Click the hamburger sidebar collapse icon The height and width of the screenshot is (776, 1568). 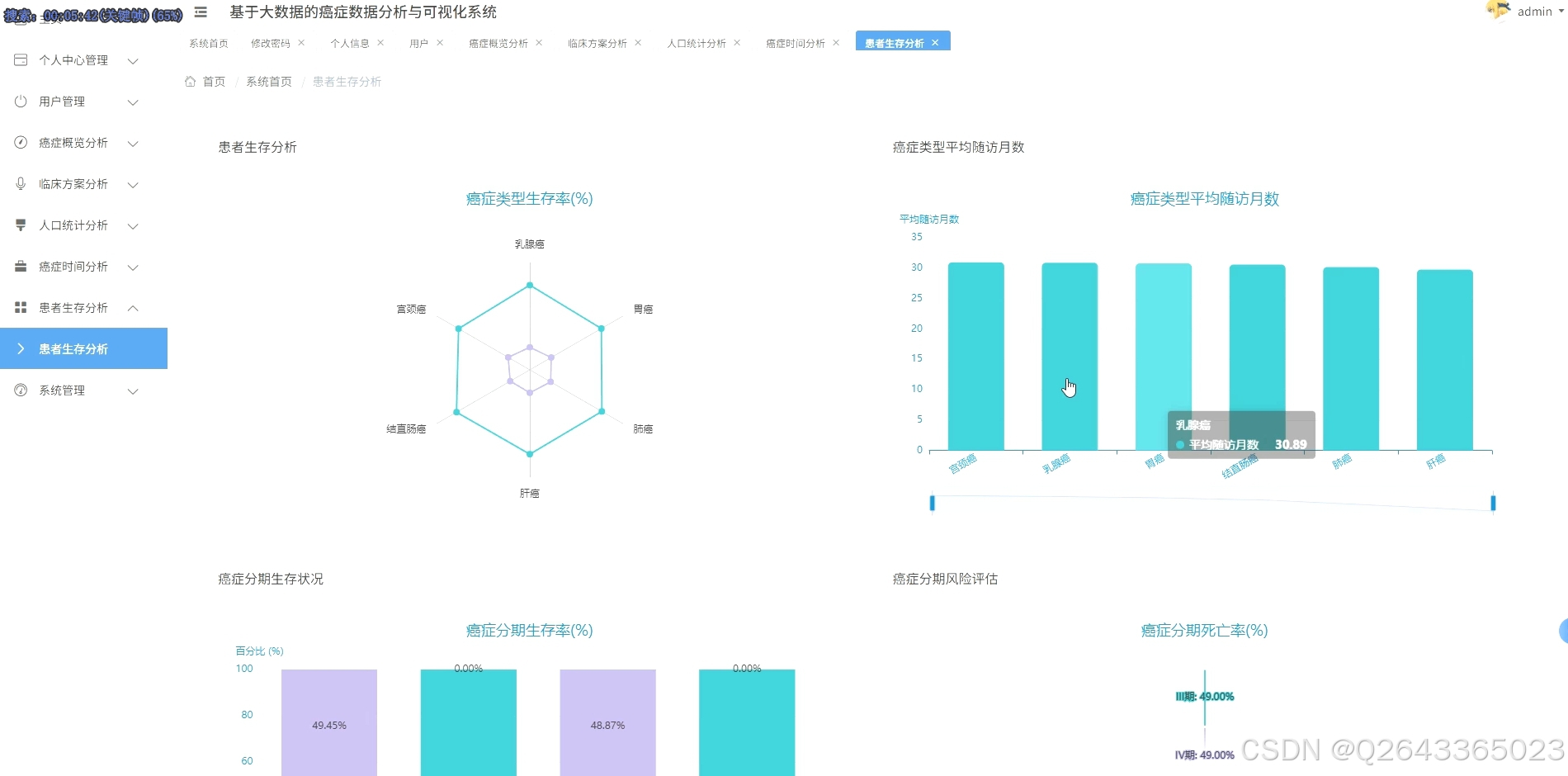(200, 13)
